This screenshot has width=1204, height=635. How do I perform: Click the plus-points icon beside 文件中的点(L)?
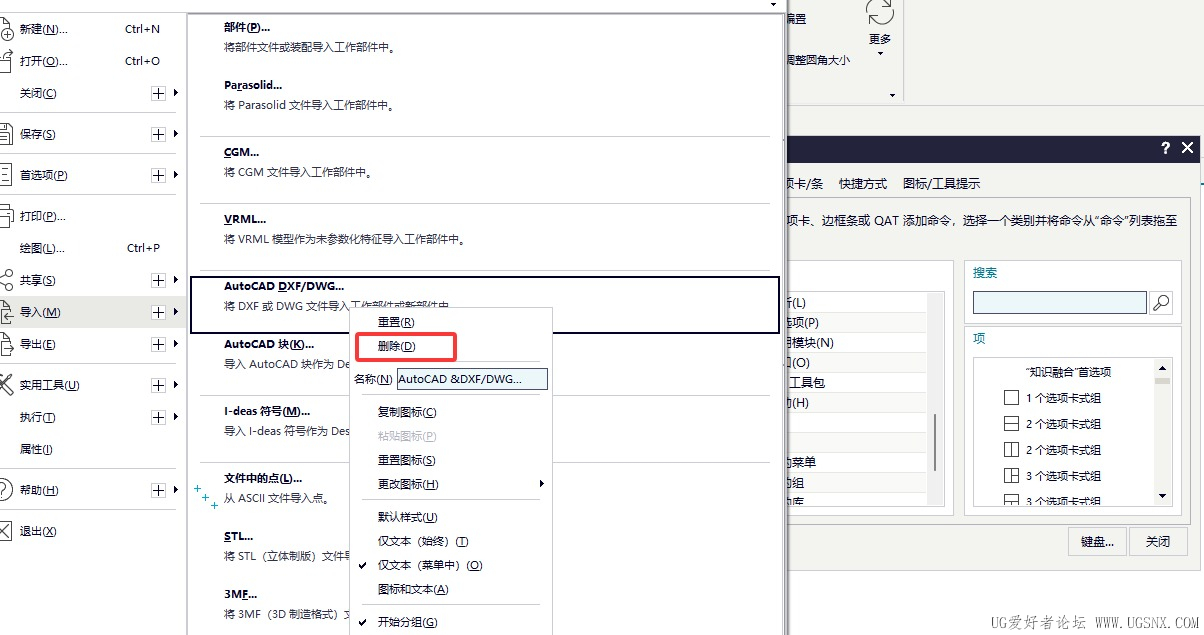coord(206,496)
